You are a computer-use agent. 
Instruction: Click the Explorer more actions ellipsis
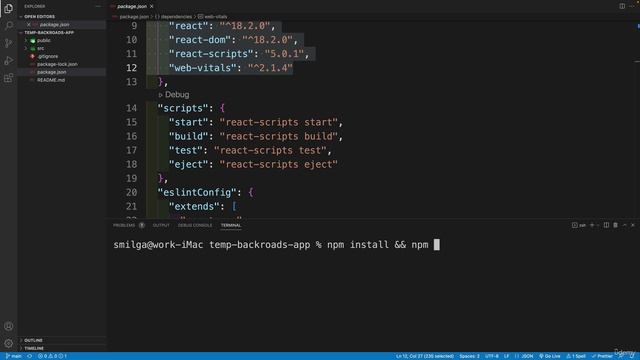(98, 7)
